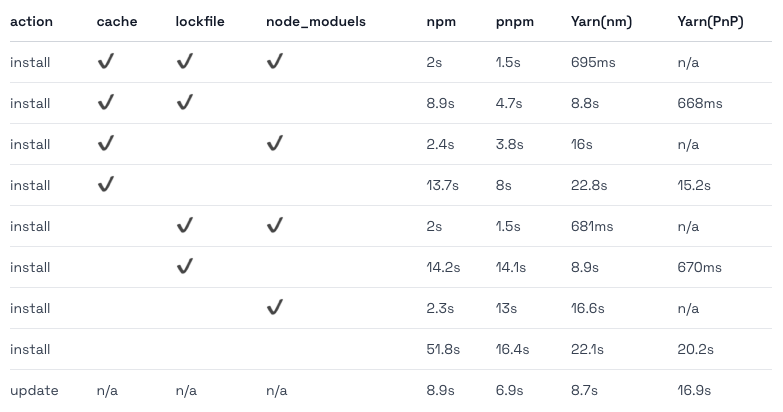Image resolution: width=783 pixels, height=412 pixels.
Task: Click the cache checkmark in the 2.4s npm row
Action: (x=105, y=144)
